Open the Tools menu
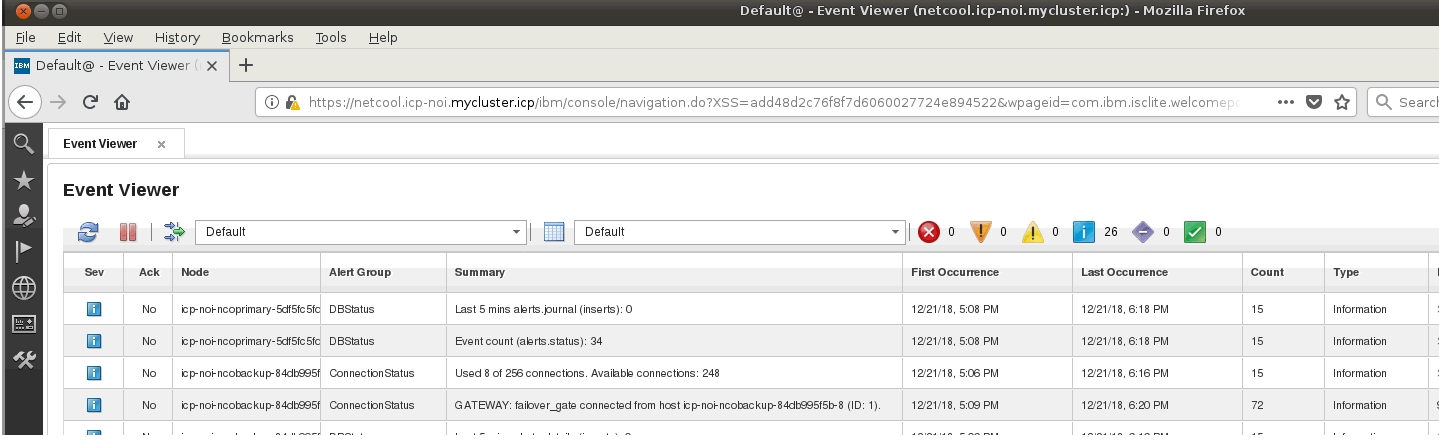This screenshot has width=1439, height=441. pos(331,37)
